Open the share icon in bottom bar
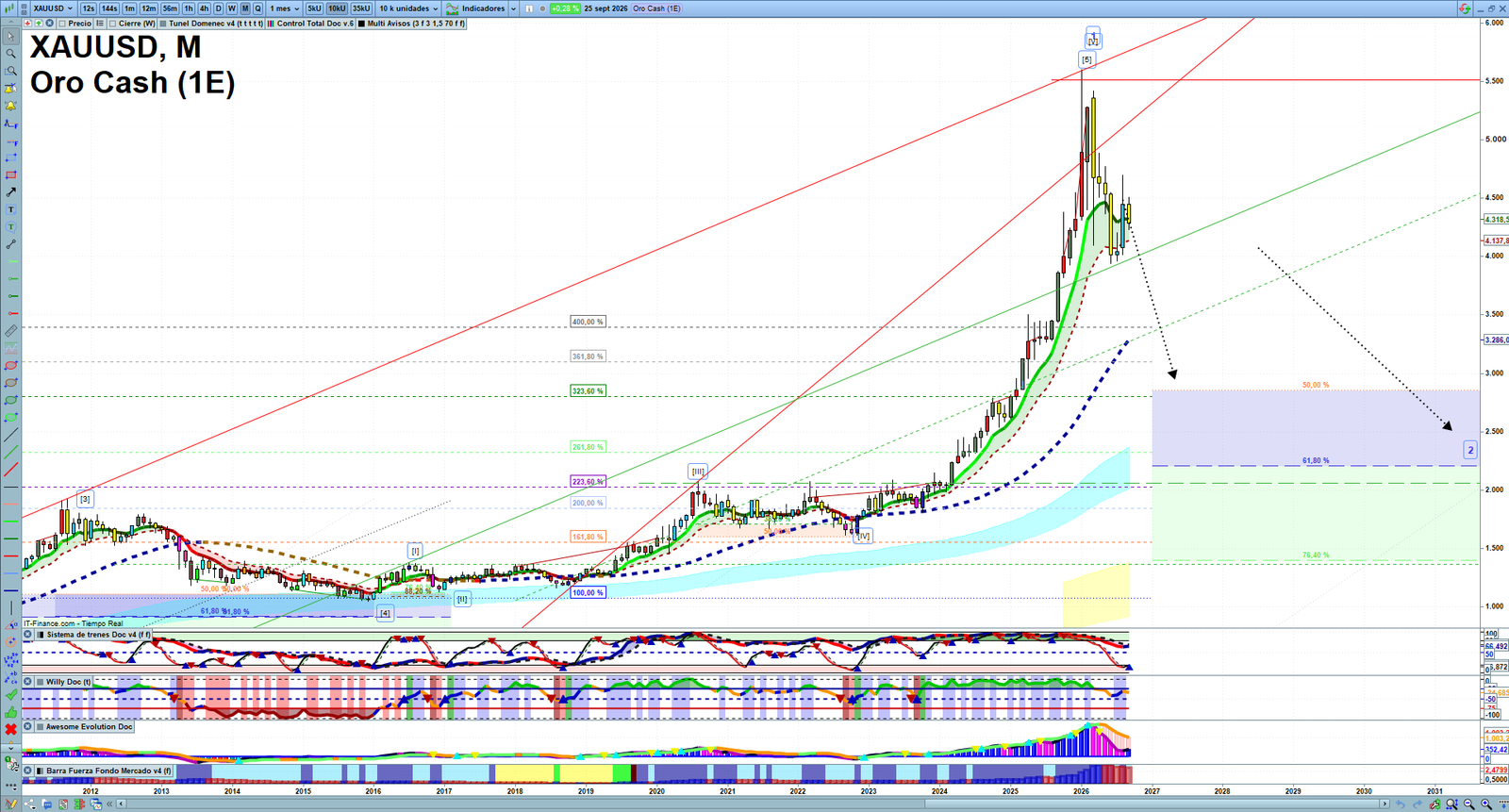The width and height of the screenshot is (1509, 812). point(30,804)
